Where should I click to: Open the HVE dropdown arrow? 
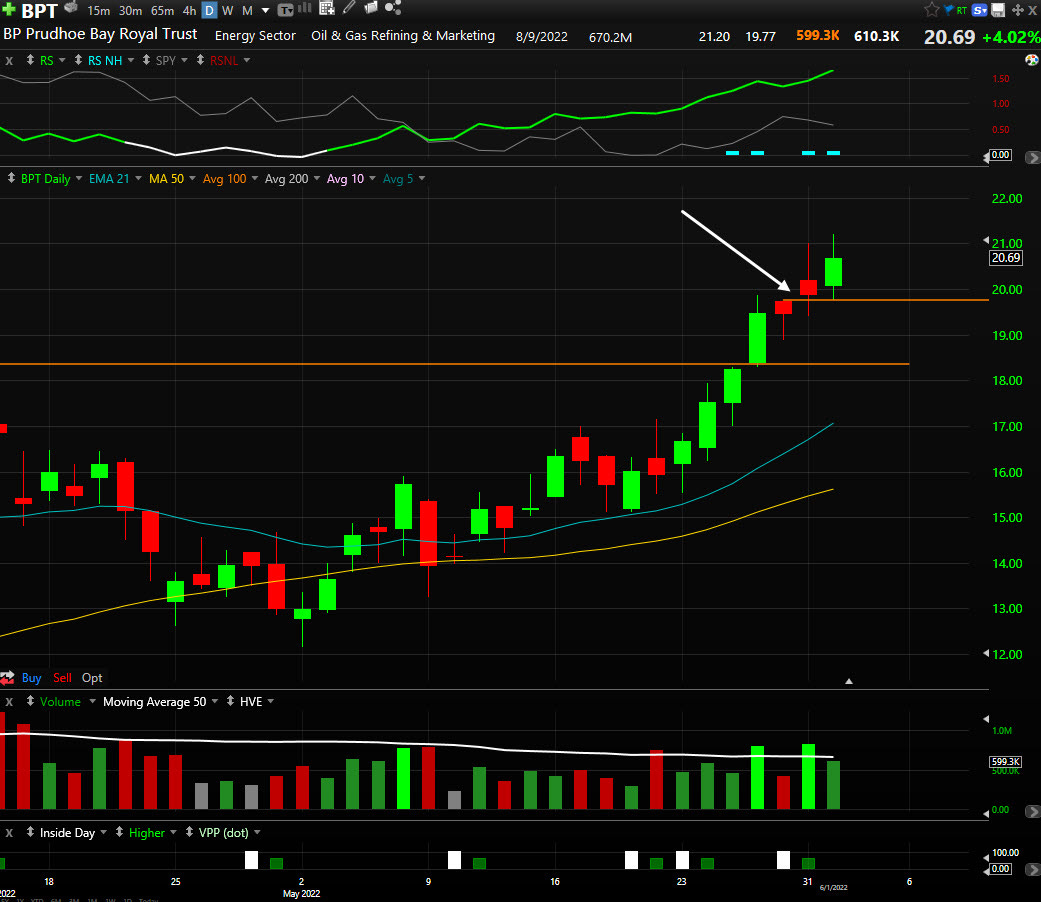pos(271,701)
